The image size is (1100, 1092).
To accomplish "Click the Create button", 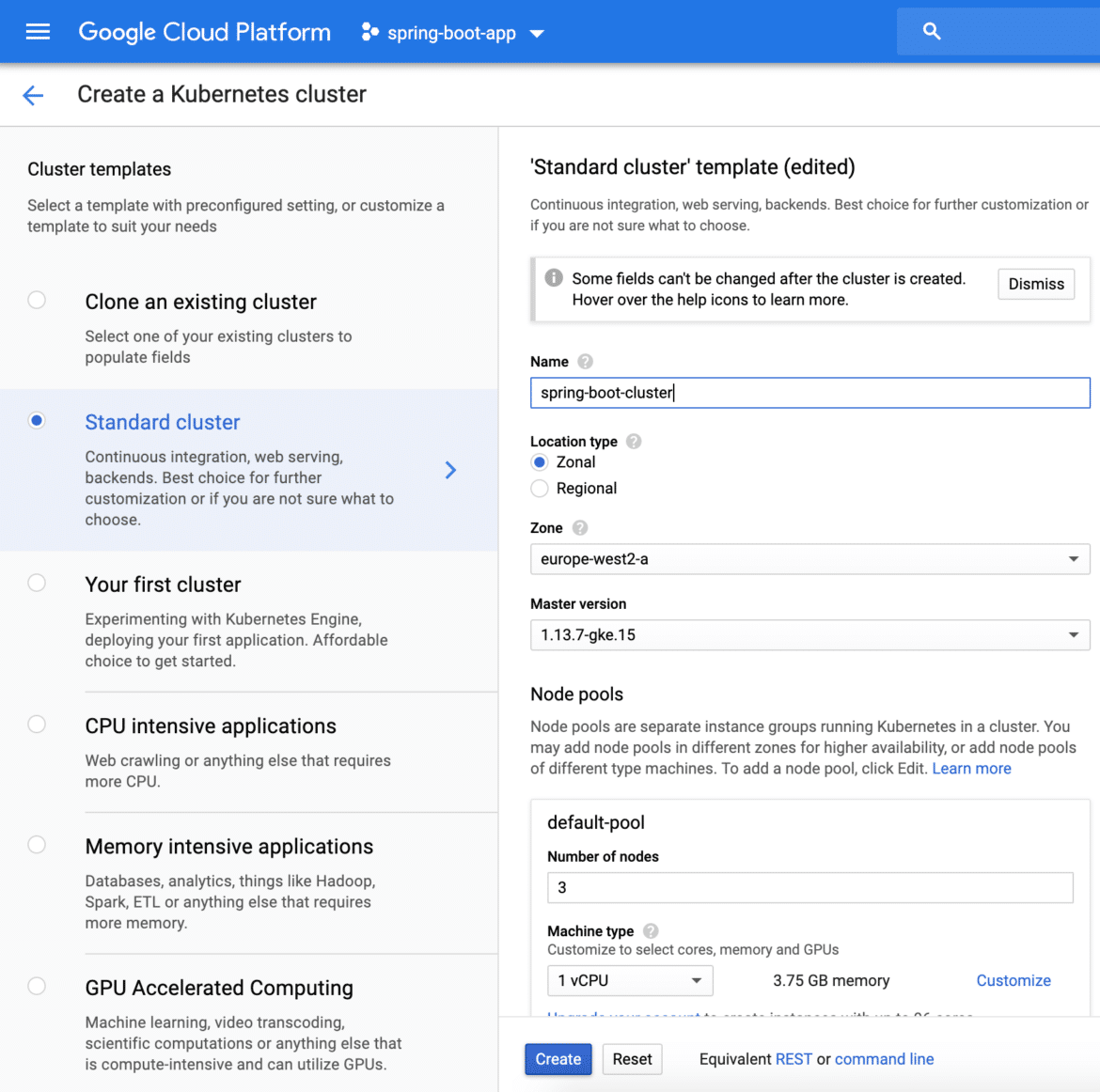I will (558, 1059).
